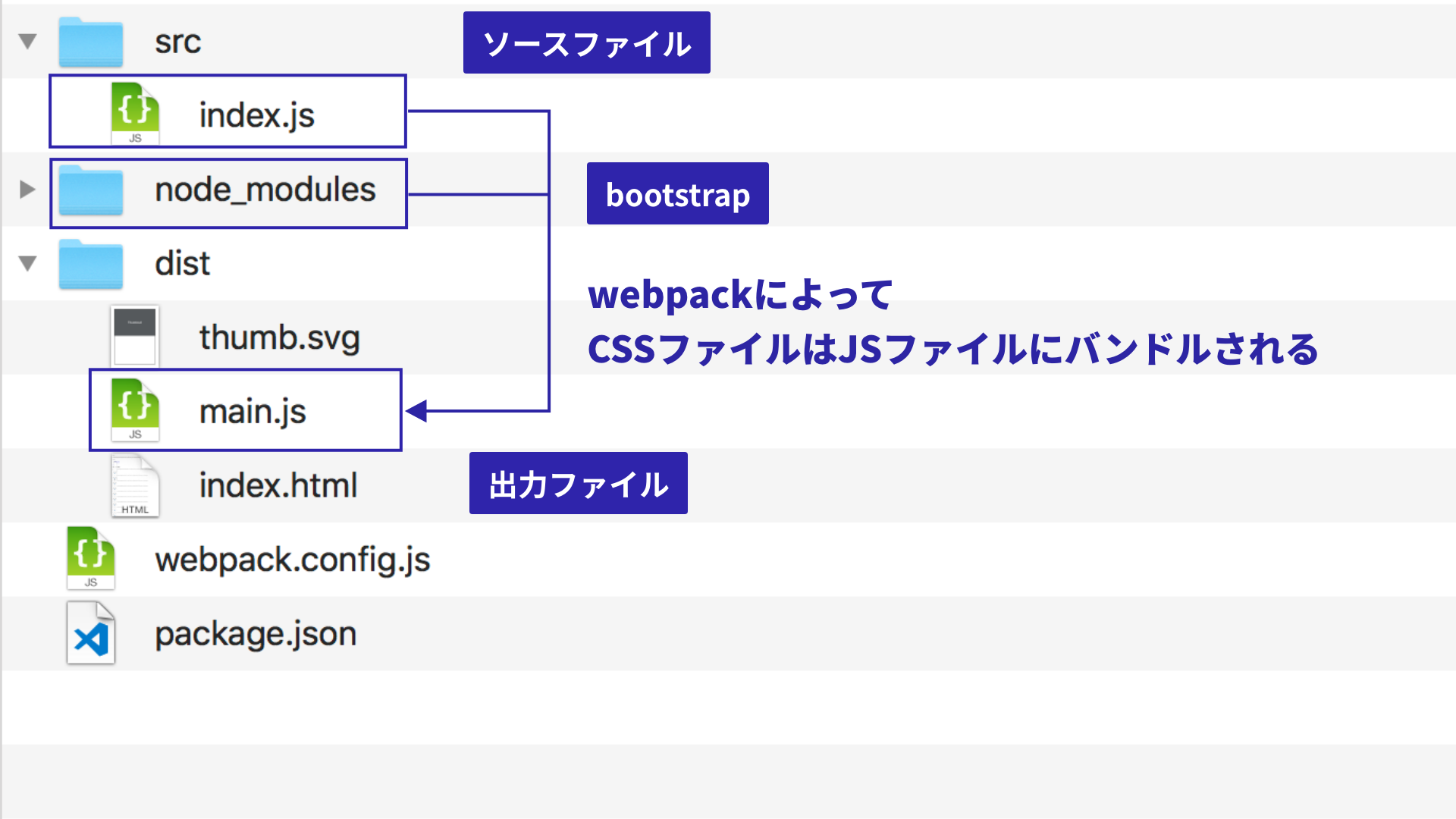Click the package.json VS Code icon
This screenshot has height=819, width=1456.
(x=91, y=633)
